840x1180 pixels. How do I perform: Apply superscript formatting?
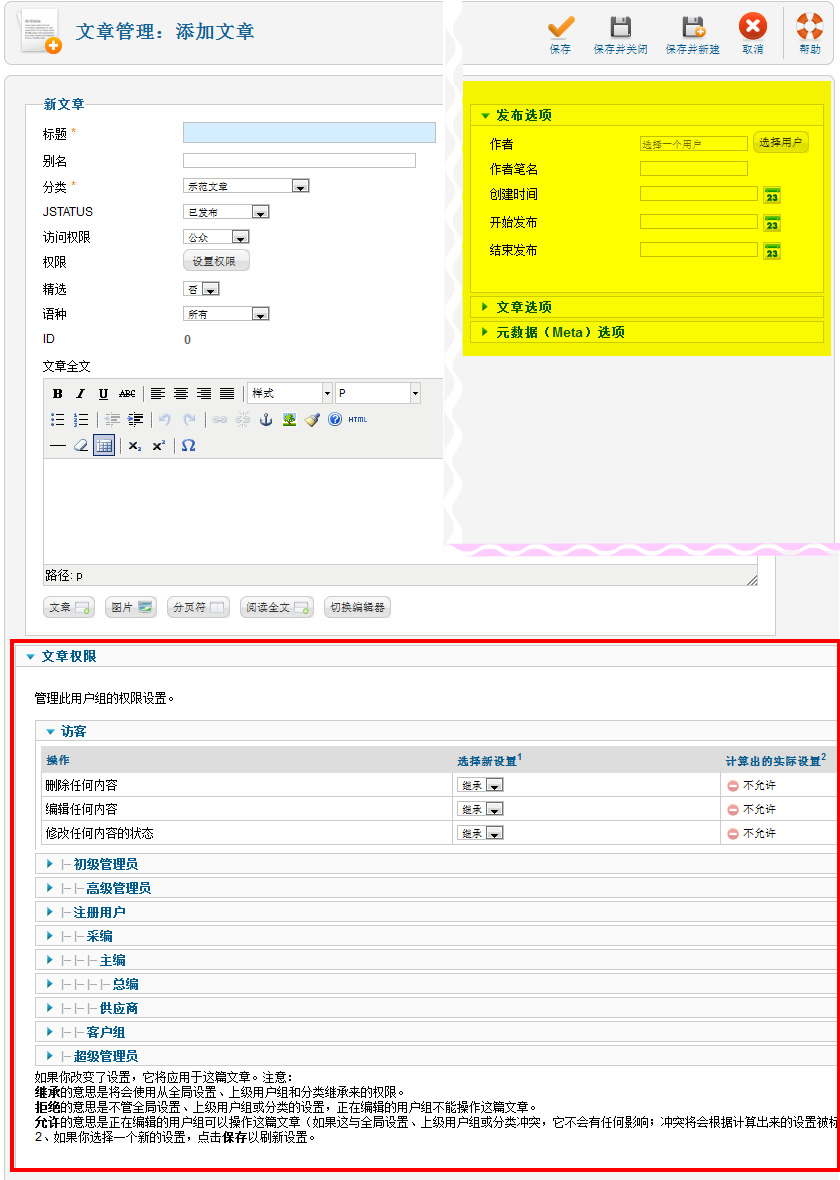158,446
